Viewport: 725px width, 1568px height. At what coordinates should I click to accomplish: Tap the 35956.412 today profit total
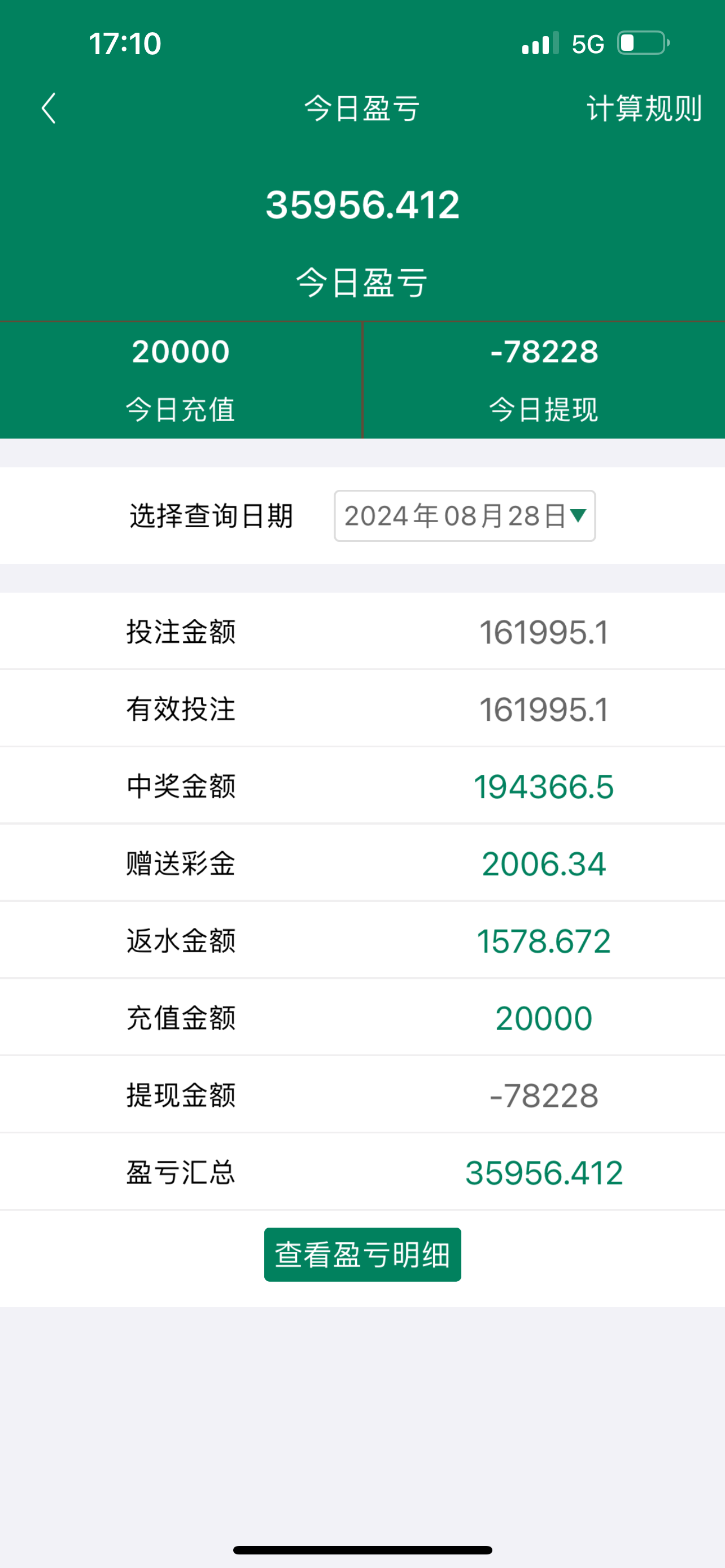[362, 204]
